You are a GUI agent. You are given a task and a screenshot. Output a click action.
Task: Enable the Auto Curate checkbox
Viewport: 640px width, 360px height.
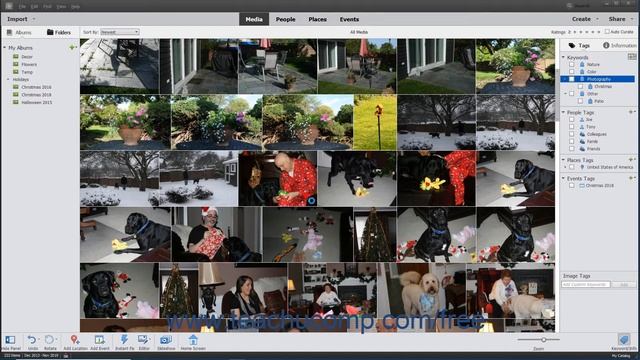(607, 31)
